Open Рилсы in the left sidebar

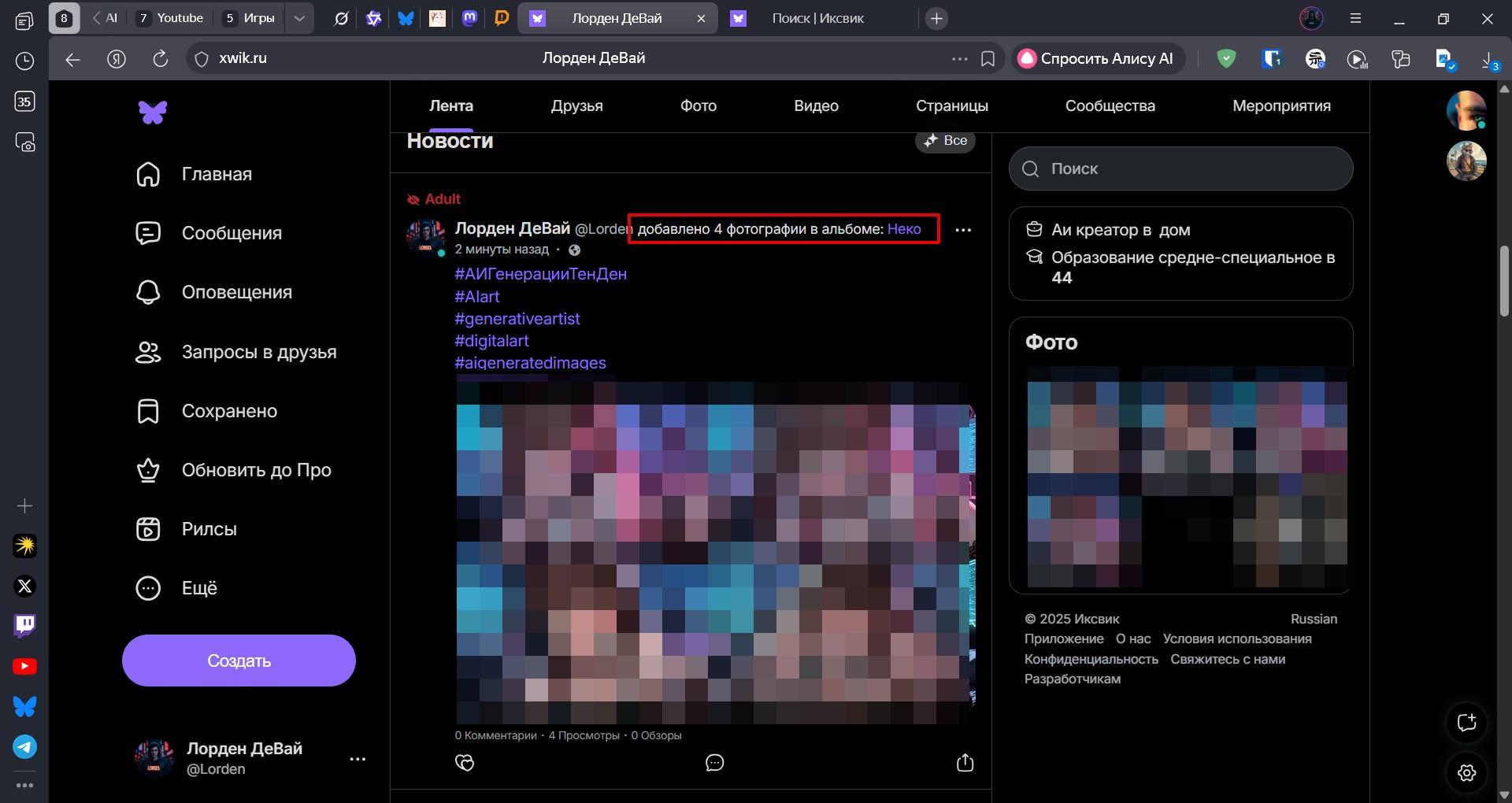pyautogui.click(x=209, y=529)
